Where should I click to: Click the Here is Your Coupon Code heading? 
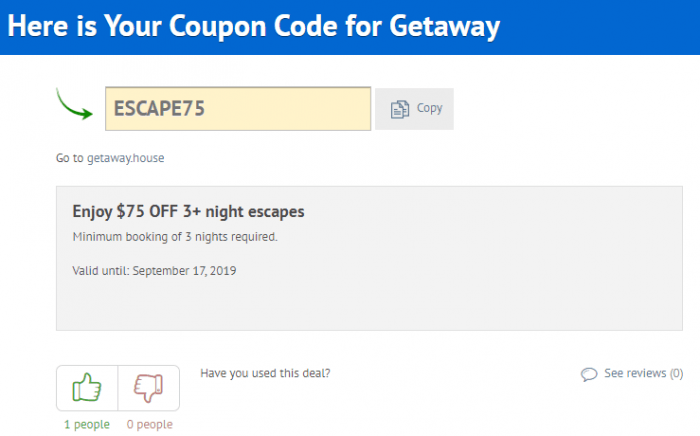pyautogui.click(x=254, y=26)
